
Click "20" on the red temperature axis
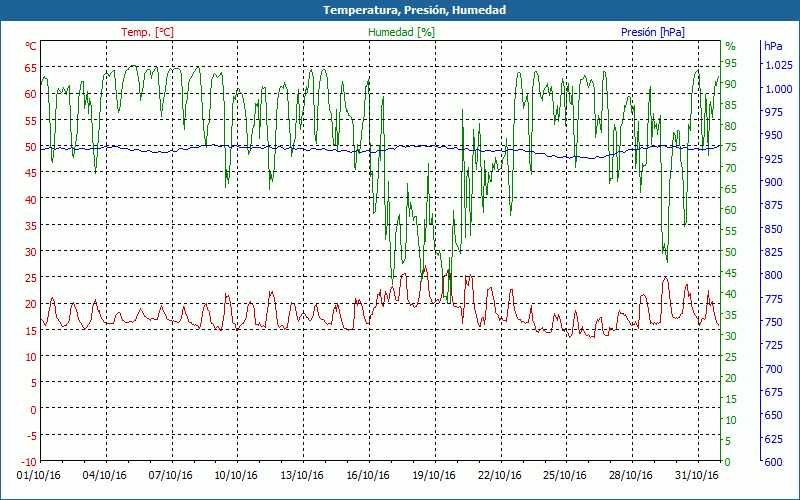(31, 304)
